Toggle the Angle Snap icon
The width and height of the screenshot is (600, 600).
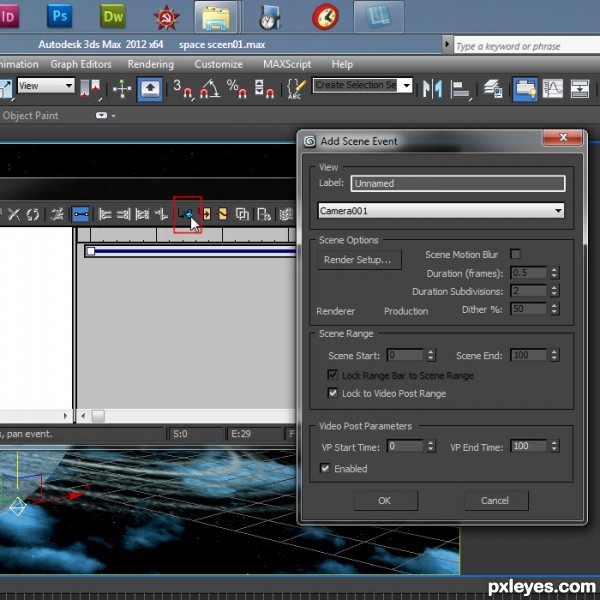tap(210, 89)
